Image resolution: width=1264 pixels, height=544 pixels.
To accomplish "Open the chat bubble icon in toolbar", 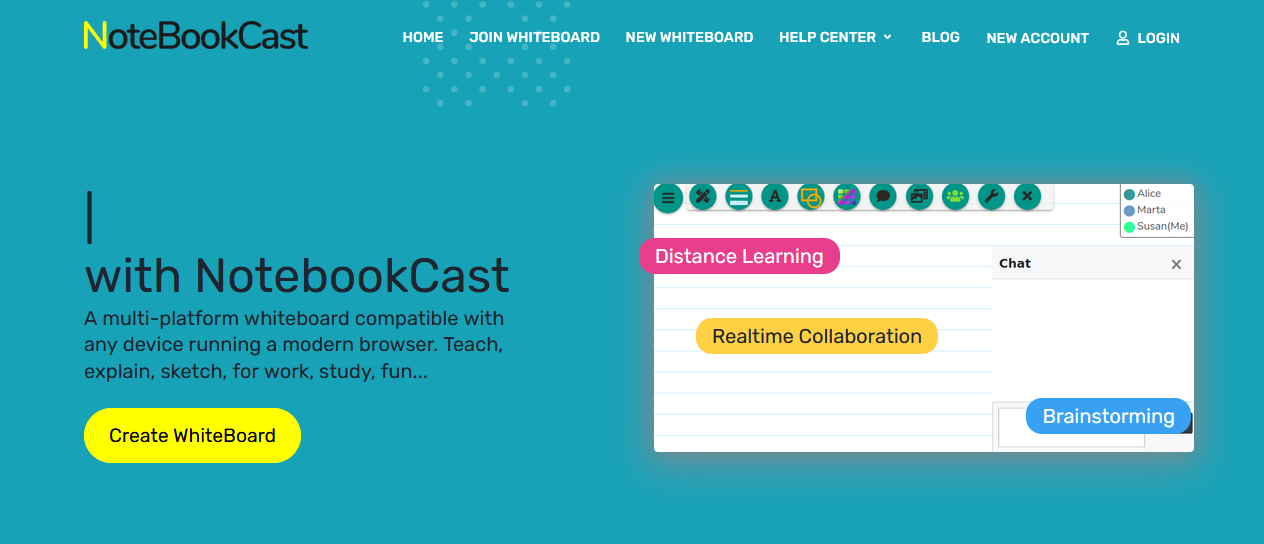I will pyautogui.click(x=883, y=196).
